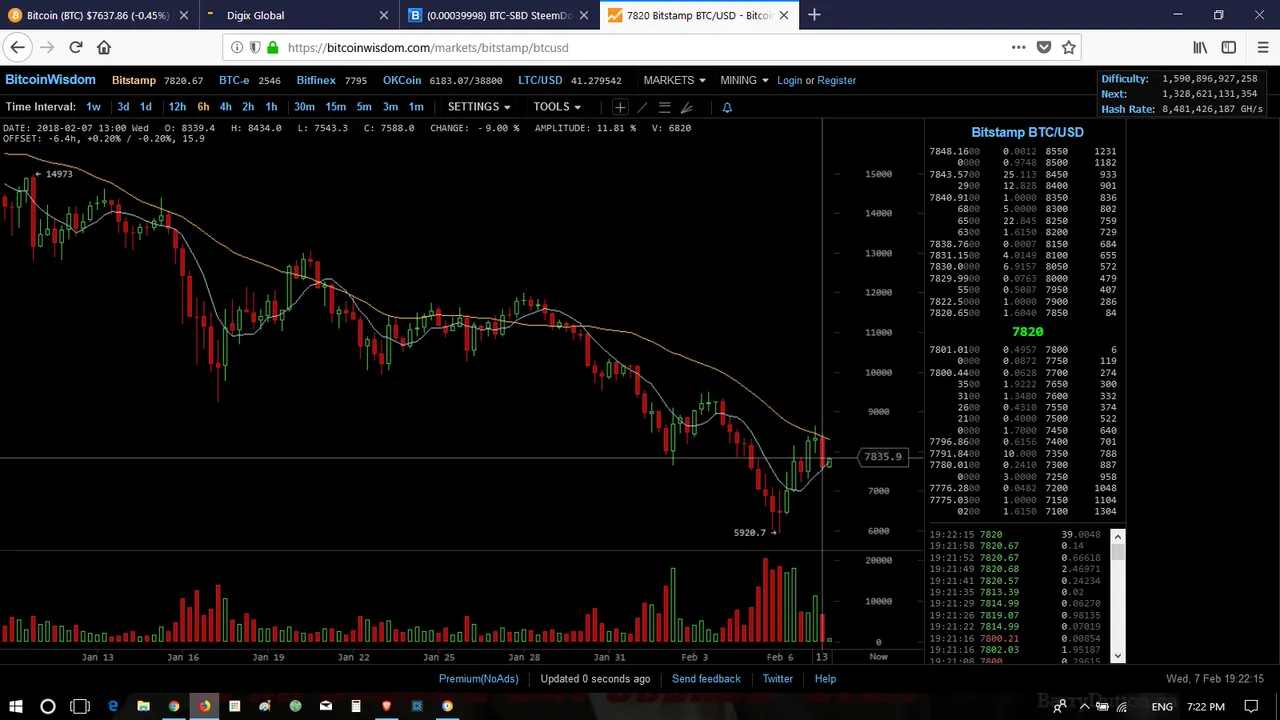The height and width of the screenshot is (720, 1280).
Task: Set time interval to 1w
Action: point(93,107)
